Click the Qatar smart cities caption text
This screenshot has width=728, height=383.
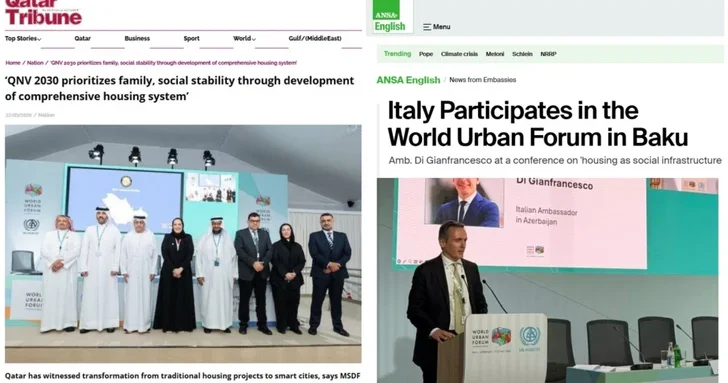point(182,376)
